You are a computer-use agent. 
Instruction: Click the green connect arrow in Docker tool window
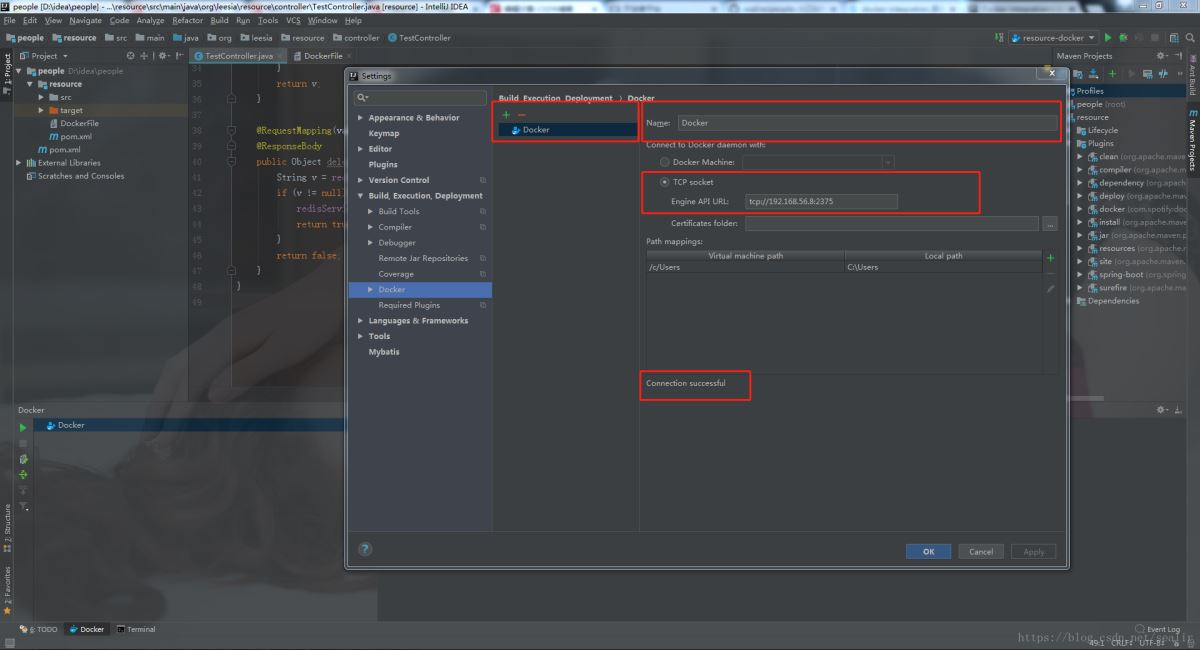coord(23,427)
